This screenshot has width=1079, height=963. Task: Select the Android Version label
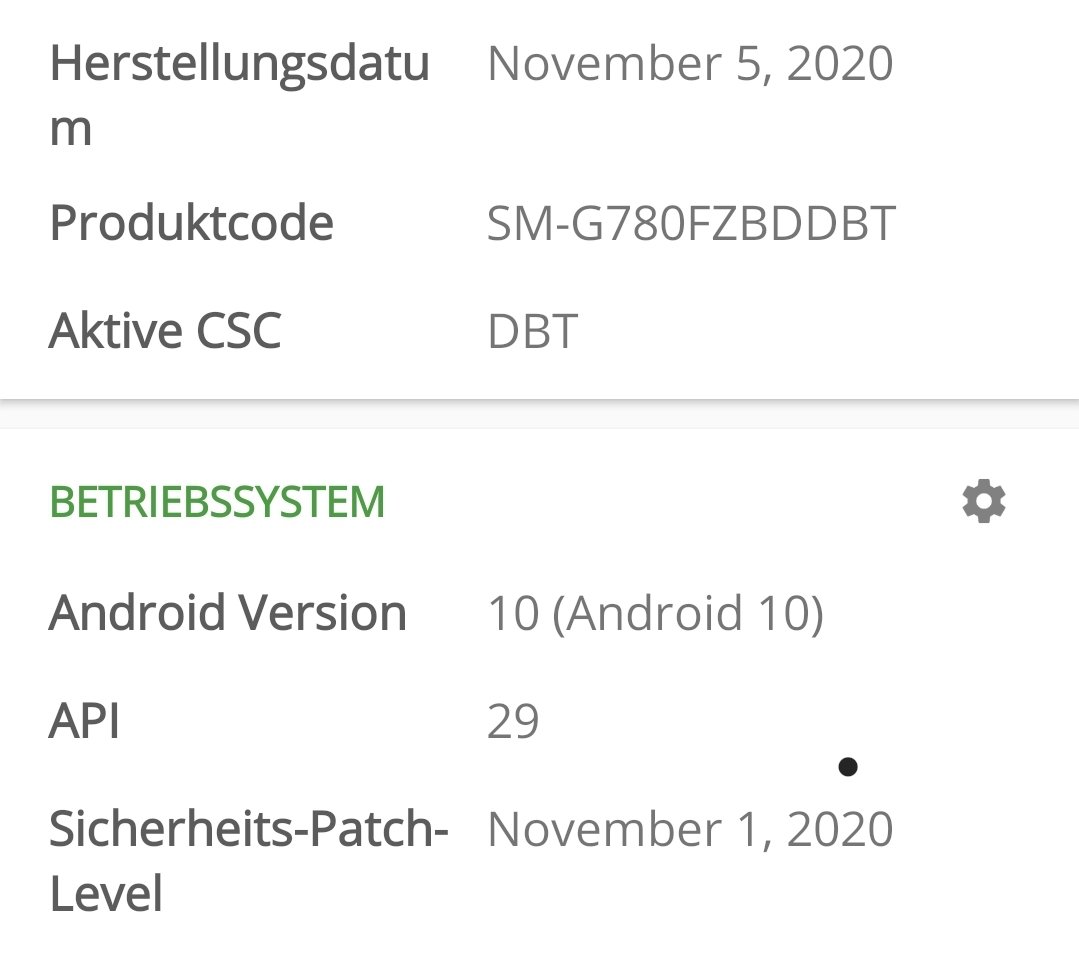click(228, 613)
